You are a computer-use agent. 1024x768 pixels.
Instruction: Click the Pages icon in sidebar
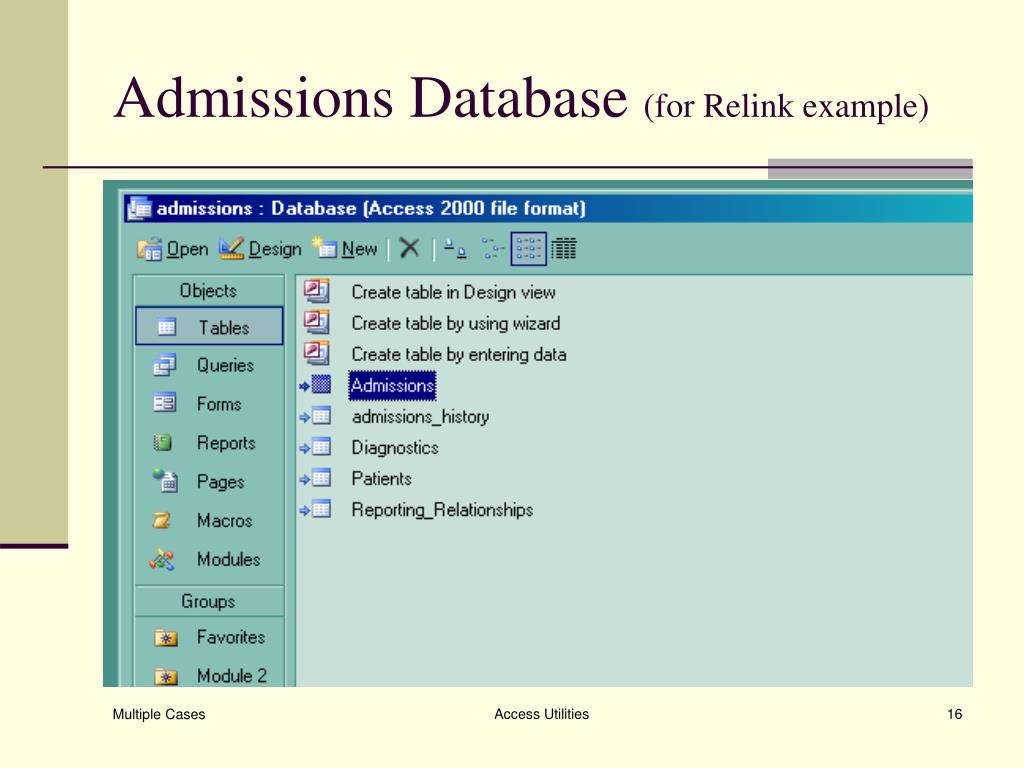pyautogui.click(x=165, y=481)
